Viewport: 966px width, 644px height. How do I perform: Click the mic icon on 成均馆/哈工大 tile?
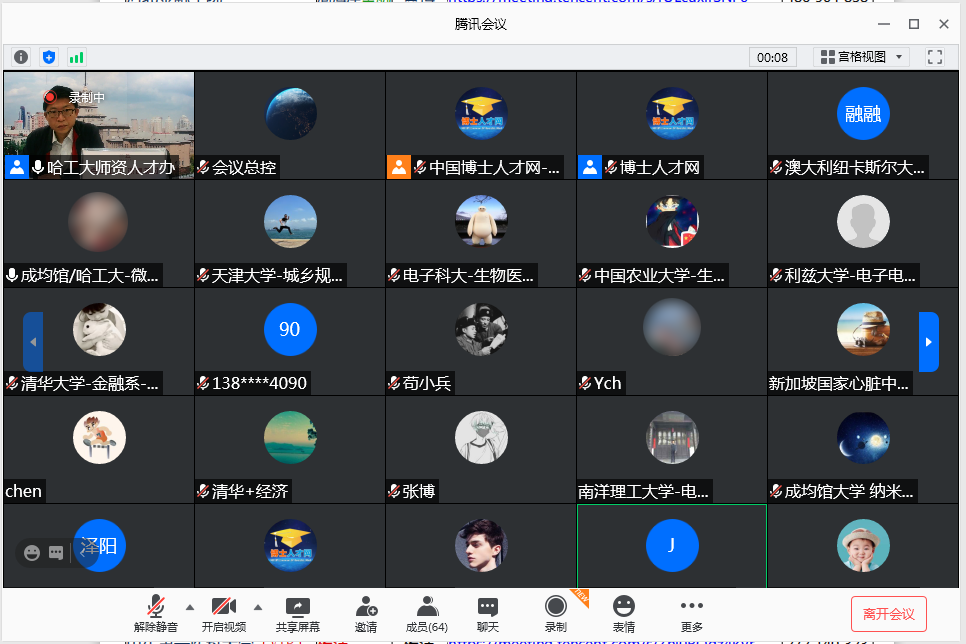pyautogui.click(x=12, y=275)
